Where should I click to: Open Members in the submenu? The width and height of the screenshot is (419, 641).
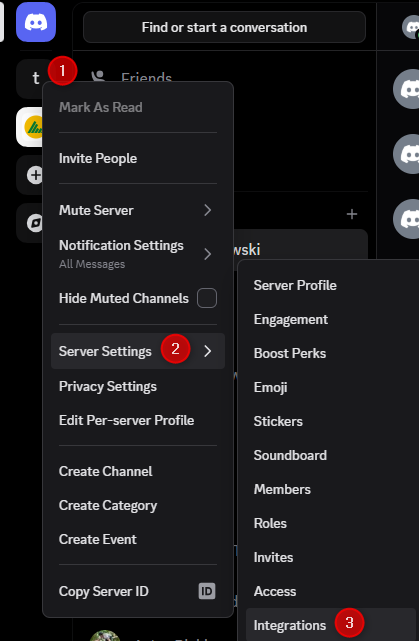point(331,489)
